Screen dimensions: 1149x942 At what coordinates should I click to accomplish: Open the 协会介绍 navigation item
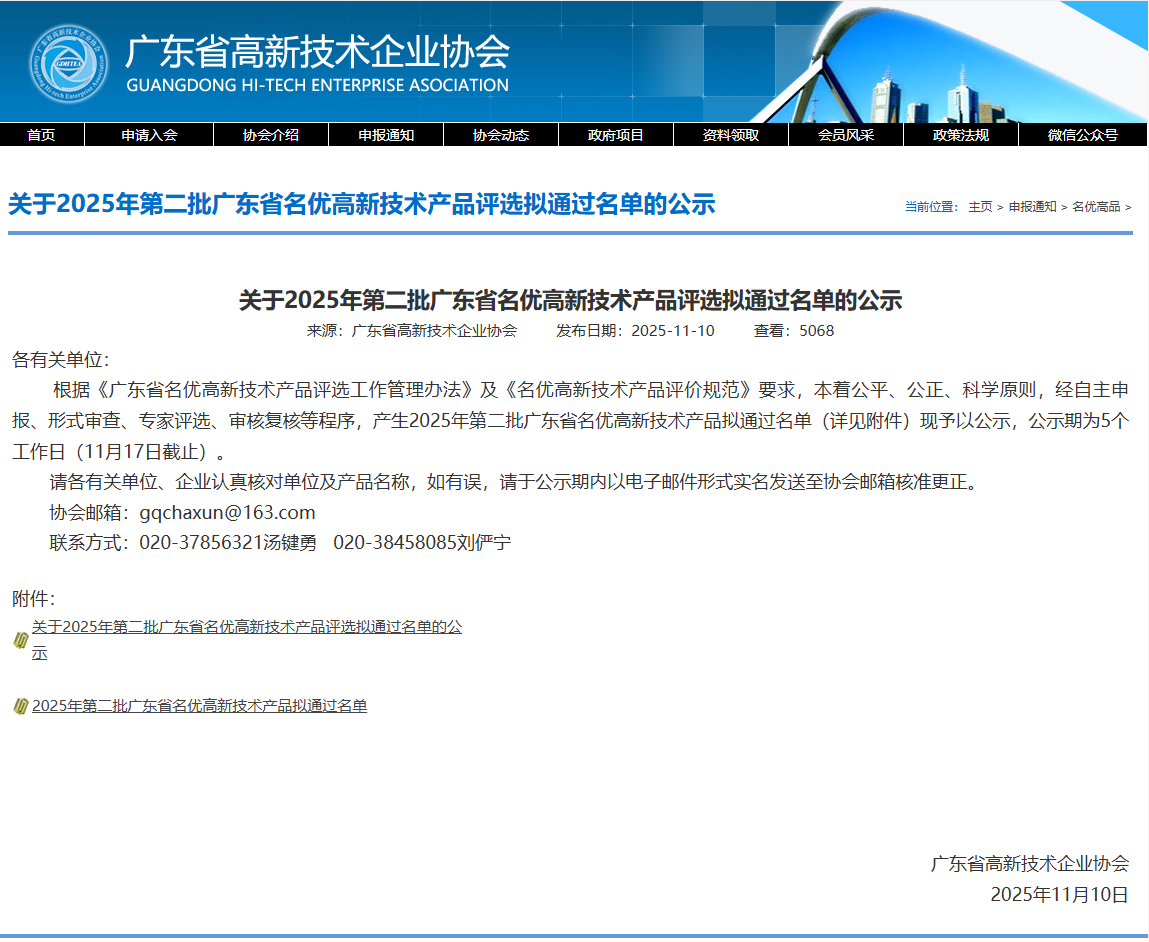pos(271,135)
